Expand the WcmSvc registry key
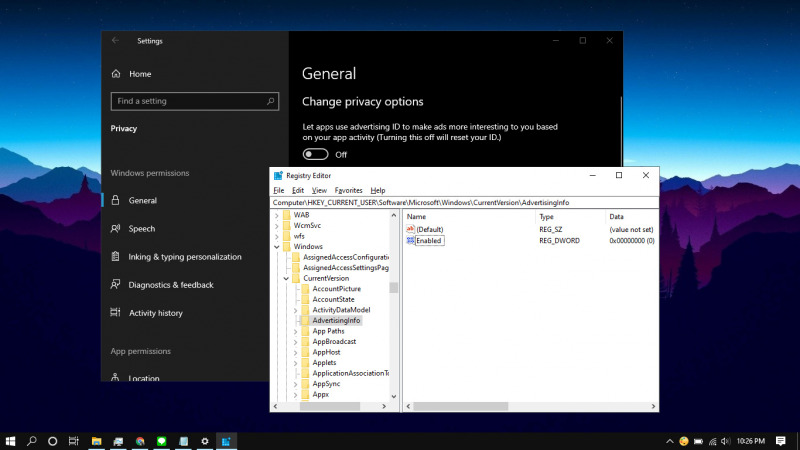 [277, 226]
